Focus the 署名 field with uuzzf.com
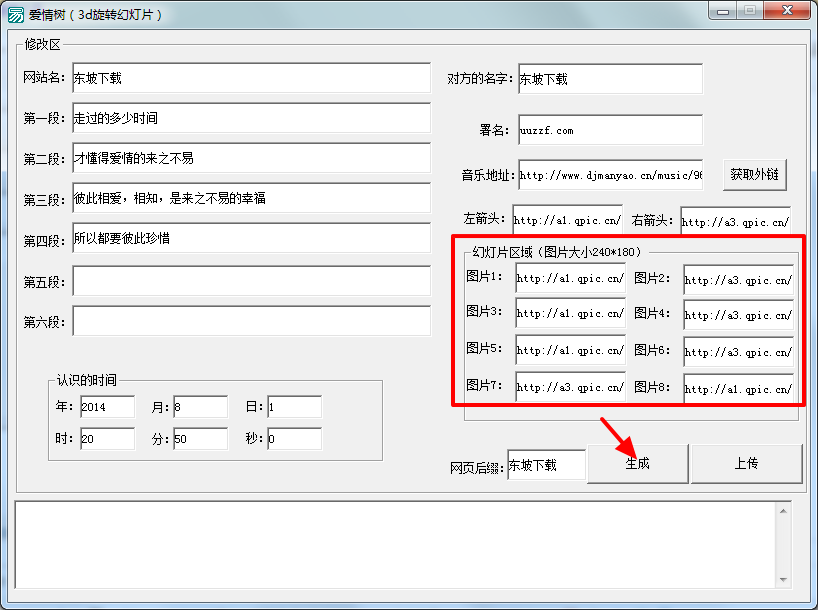 click(610, 130)
